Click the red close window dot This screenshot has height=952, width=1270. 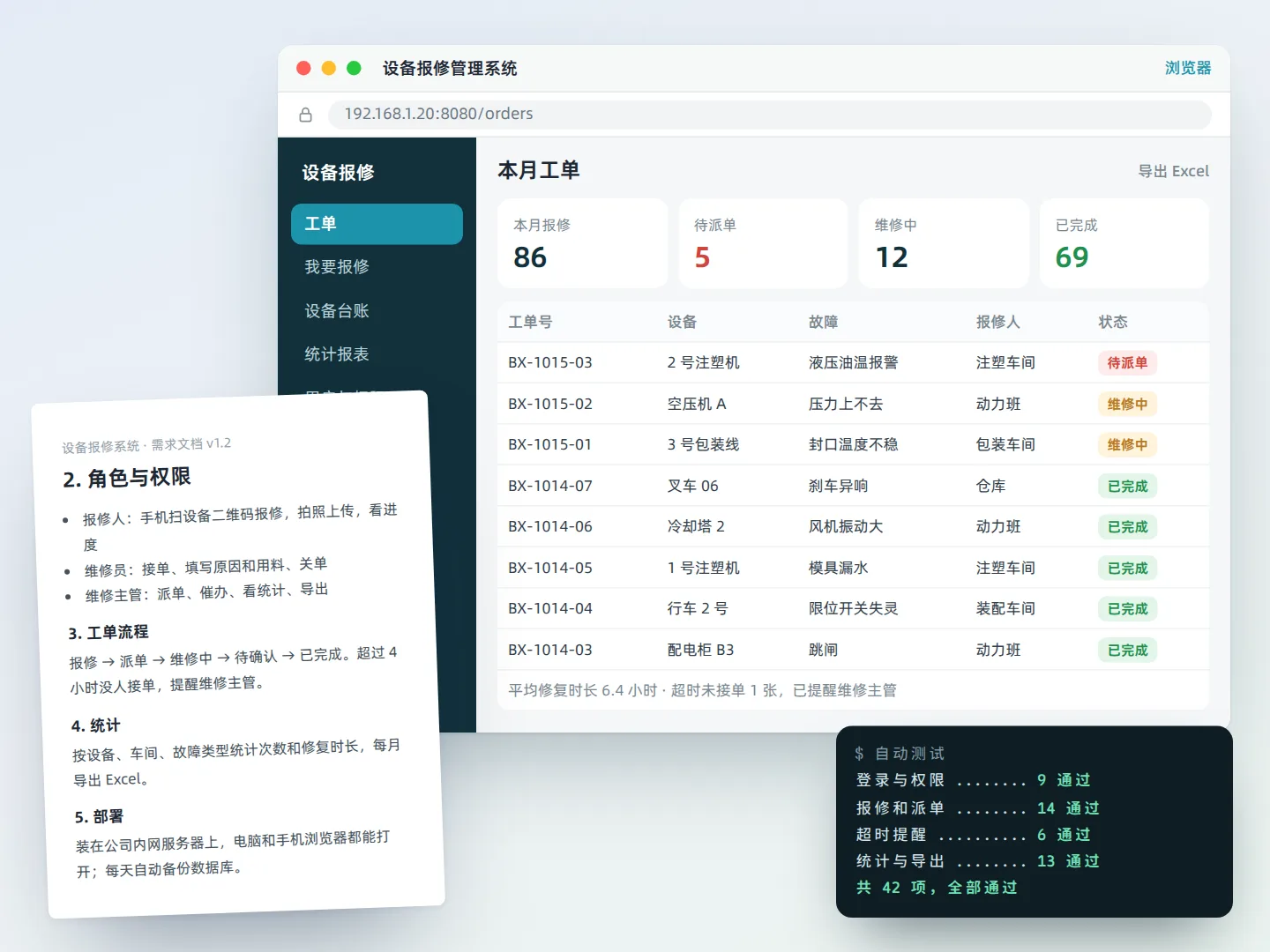click(x=303, y=68)
